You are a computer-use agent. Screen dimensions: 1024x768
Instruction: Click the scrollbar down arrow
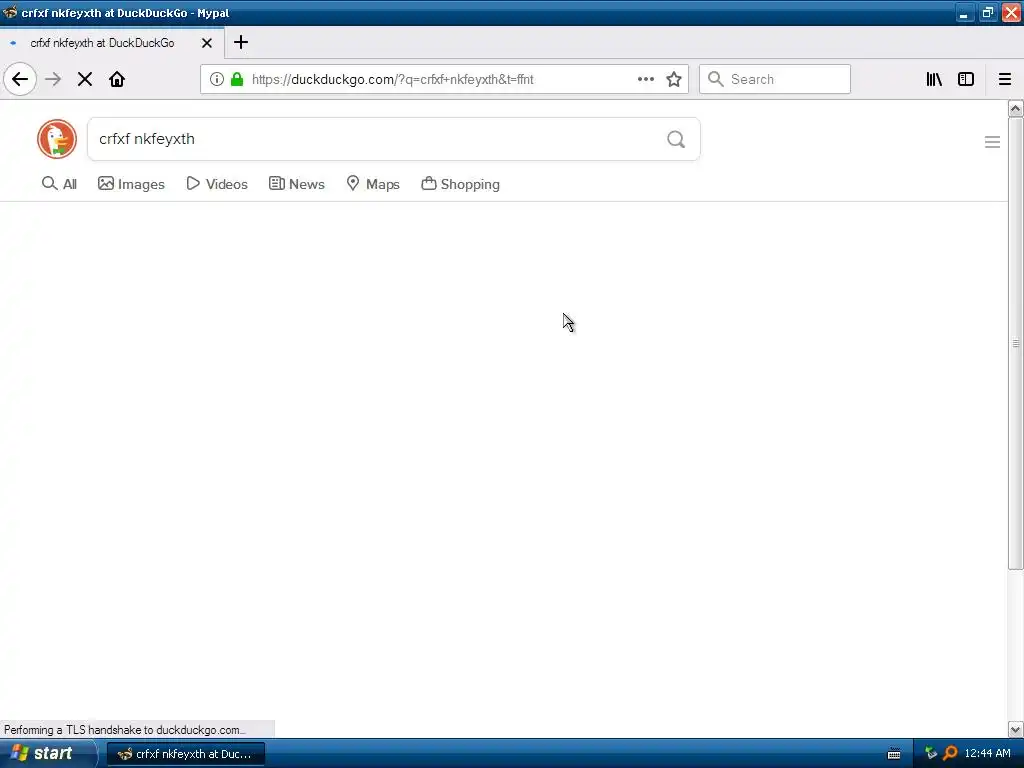[1016, 729]
